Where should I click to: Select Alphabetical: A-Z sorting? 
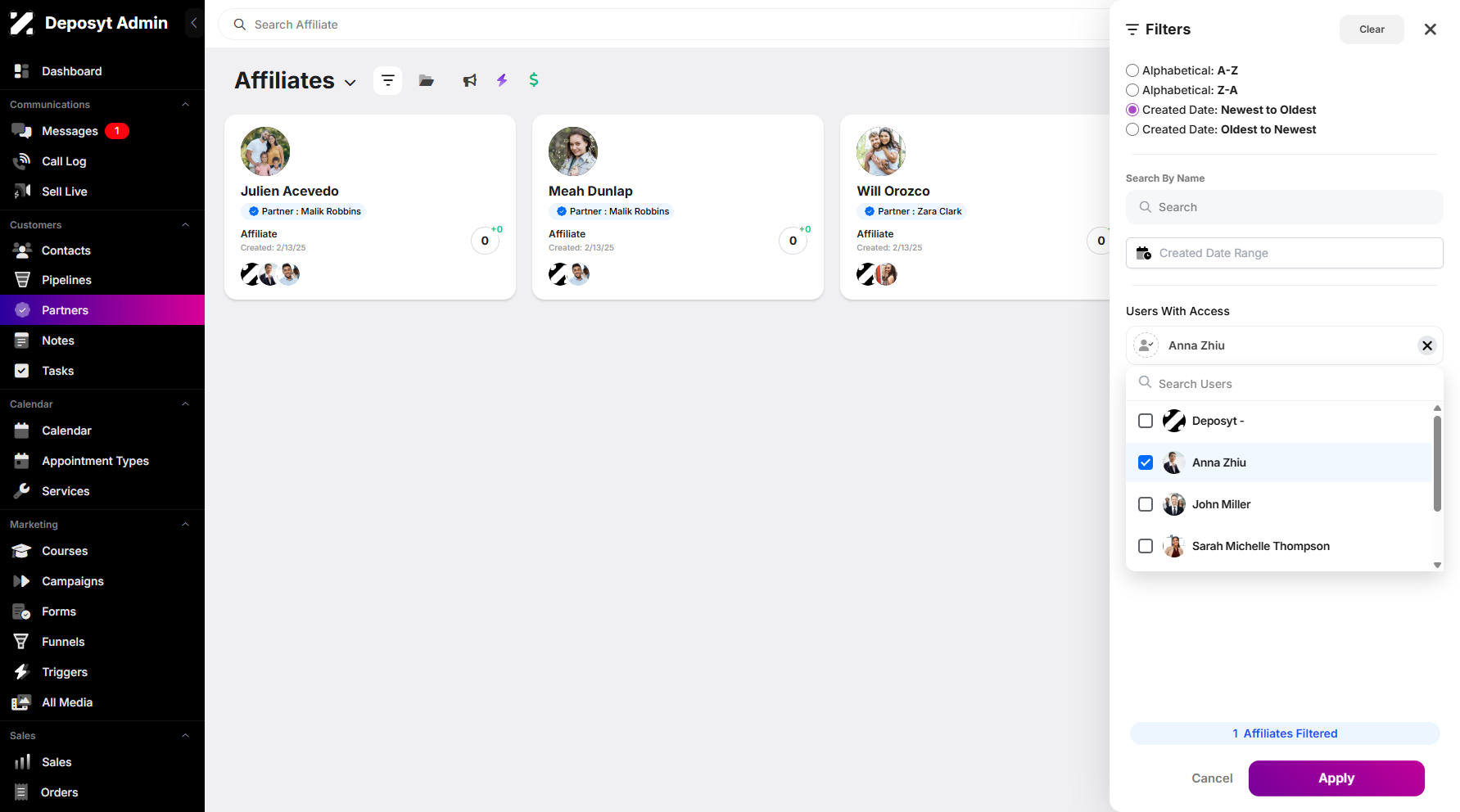(1132, 70)
